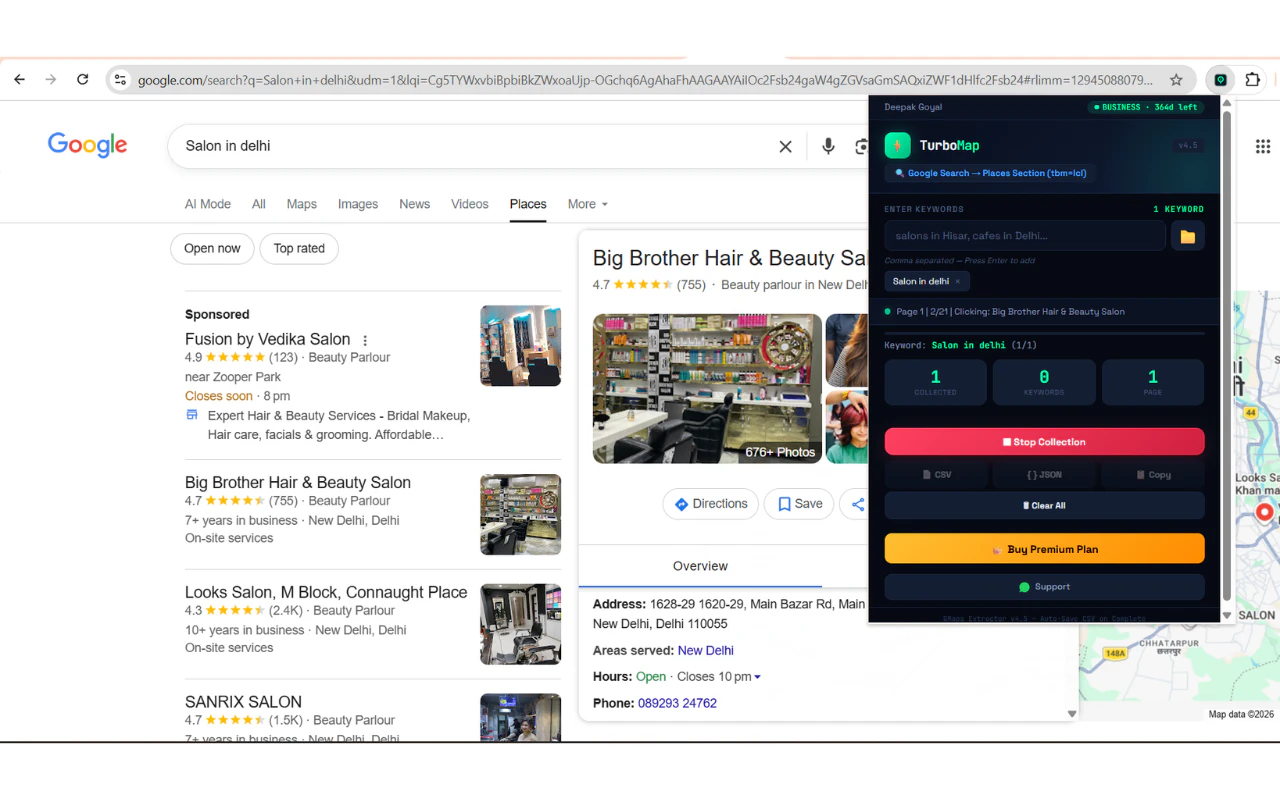Click the Page count stat card

coord(1152,382)
